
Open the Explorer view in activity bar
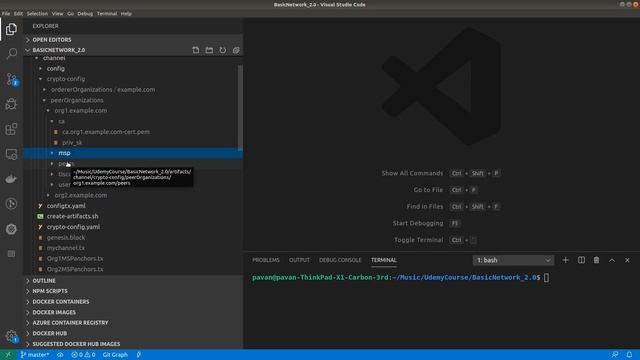(11, 29)
